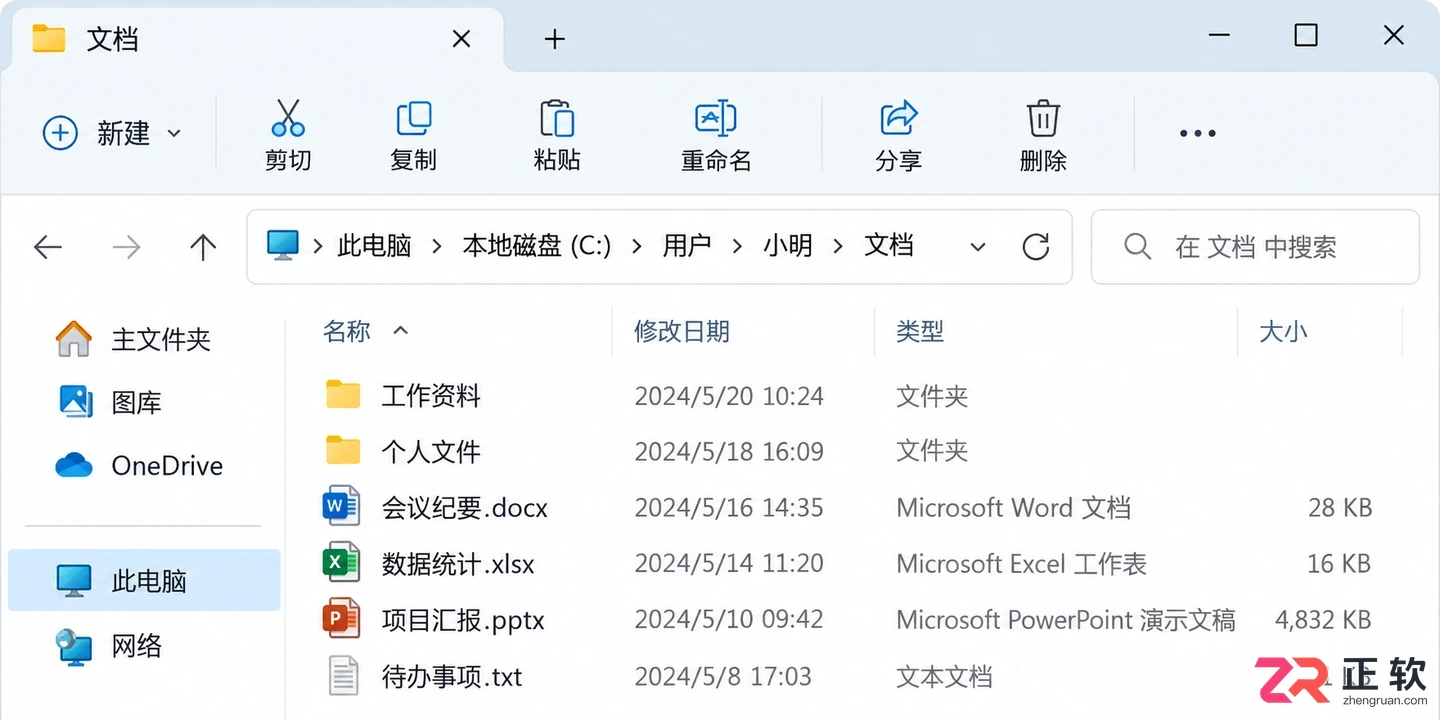Image resolution: width=1440 pixels, height=720 pixels.
Task: Sort by the 大小 column header
Action: coord(1283,331)
